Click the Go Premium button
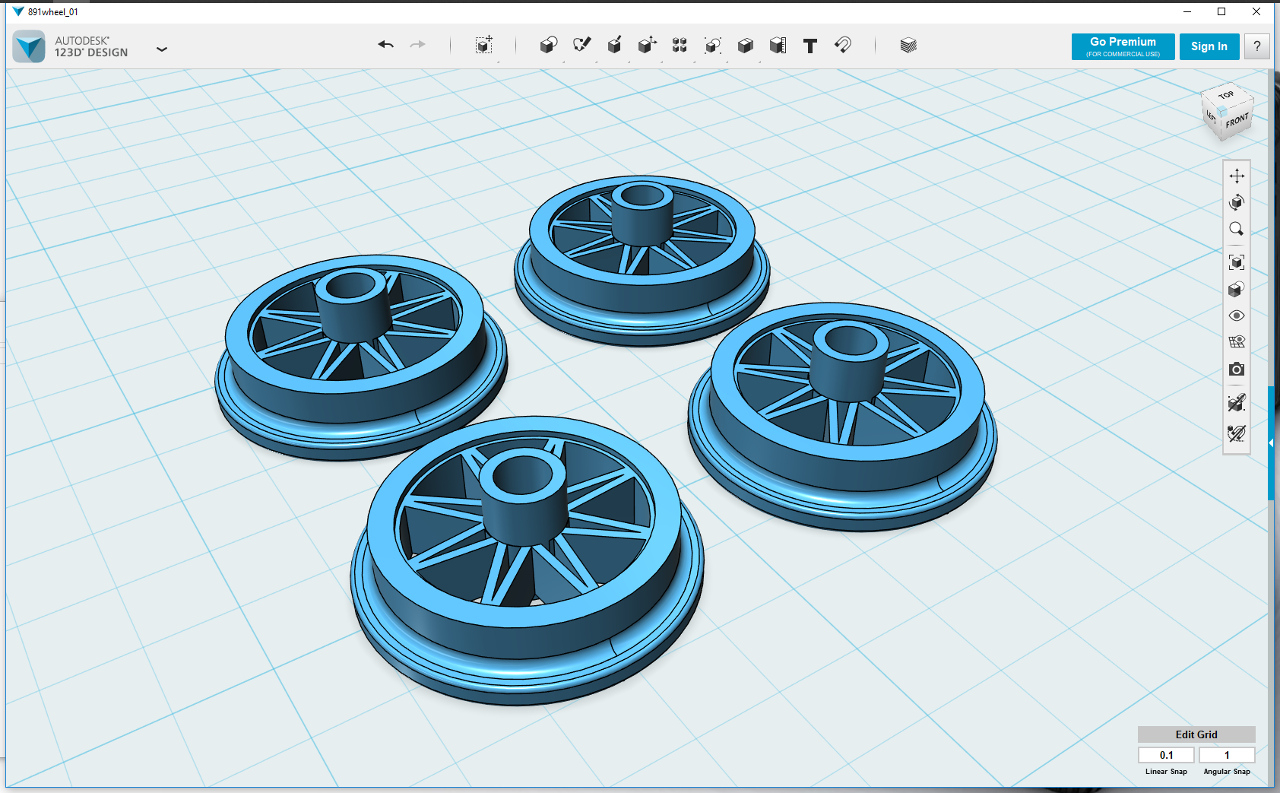The height and width of the screenshot is (793, 1280). pos(1123,46)
